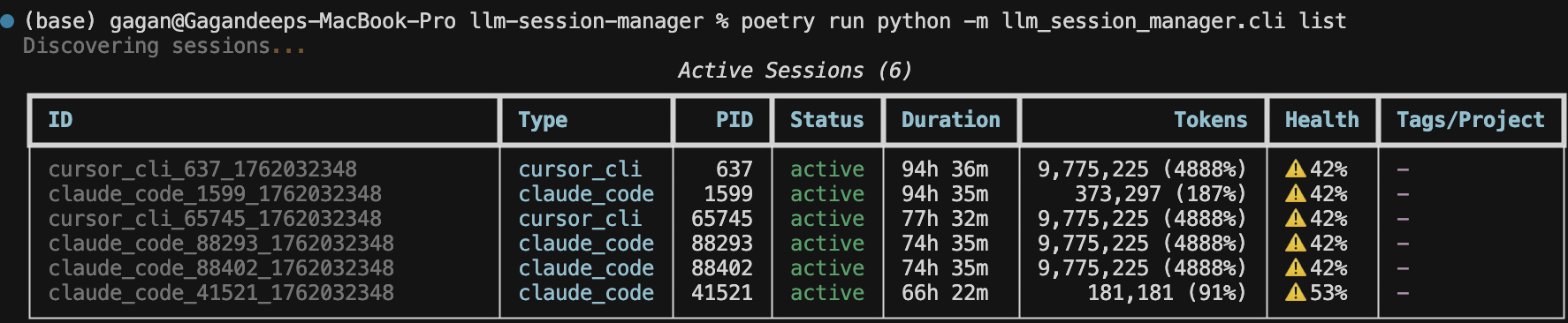Click the PID value 637

[735, 169]
